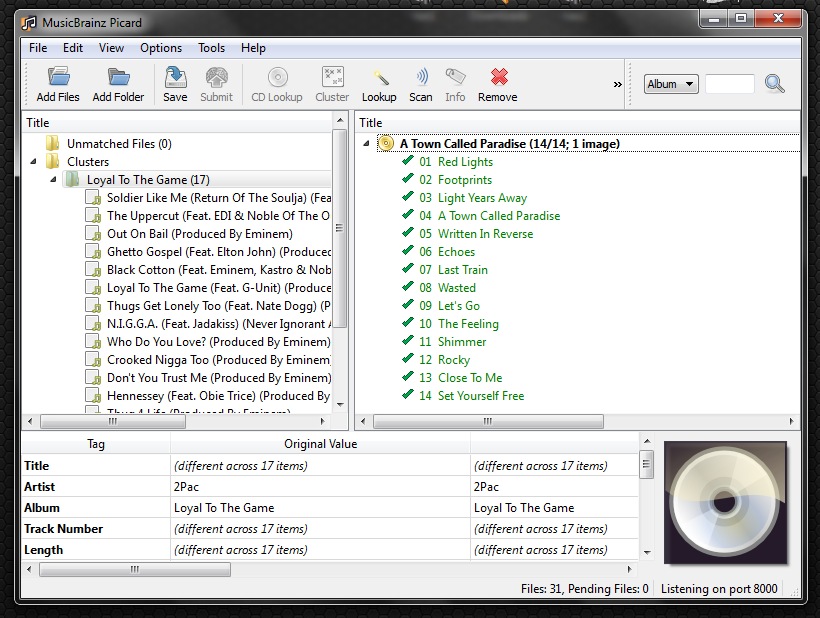820x618 pixels.
Task: Click the Artist tag row label
Action: click(x=39, y=487)
